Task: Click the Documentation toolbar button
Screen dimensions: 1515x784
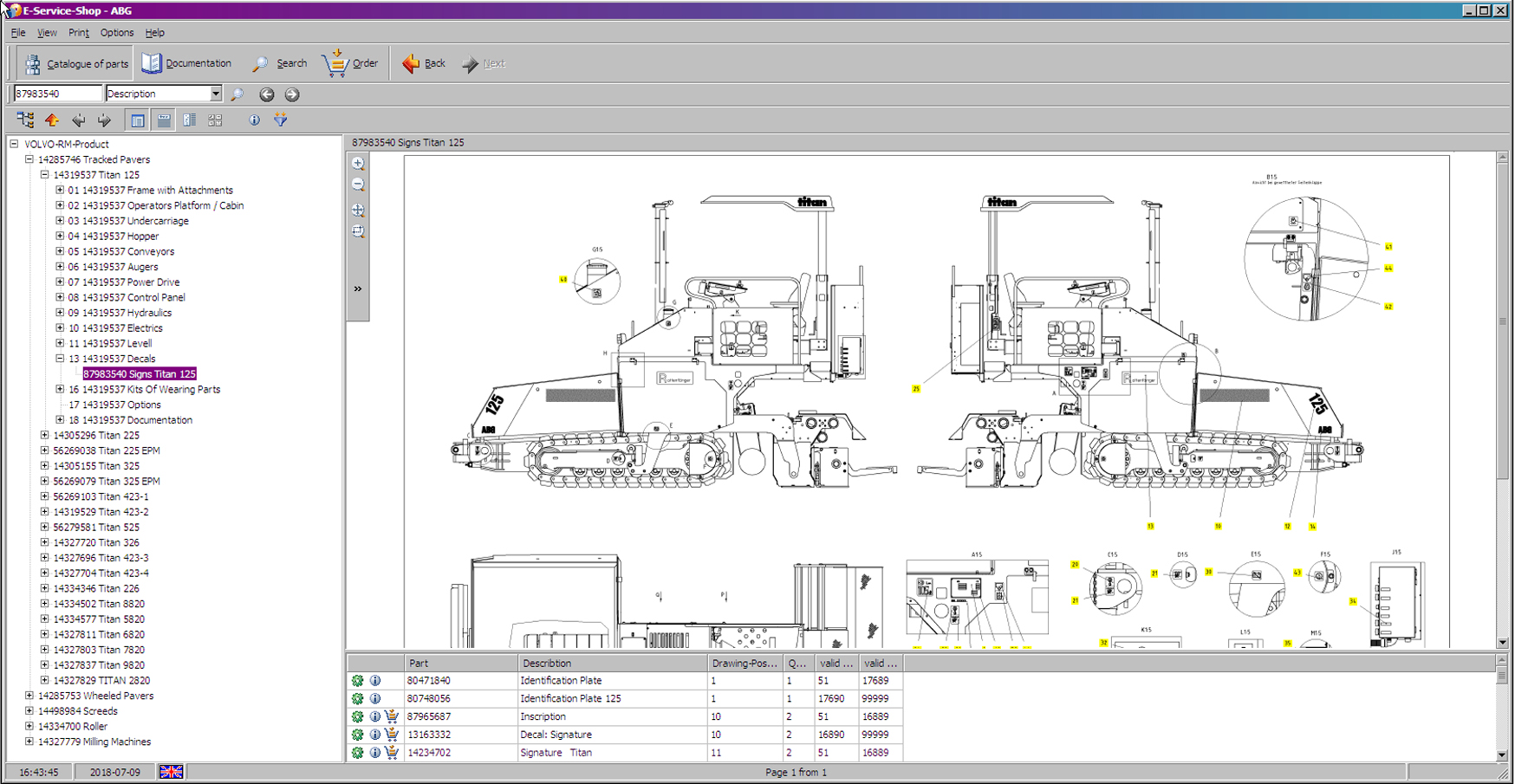Action: point(187,63)
